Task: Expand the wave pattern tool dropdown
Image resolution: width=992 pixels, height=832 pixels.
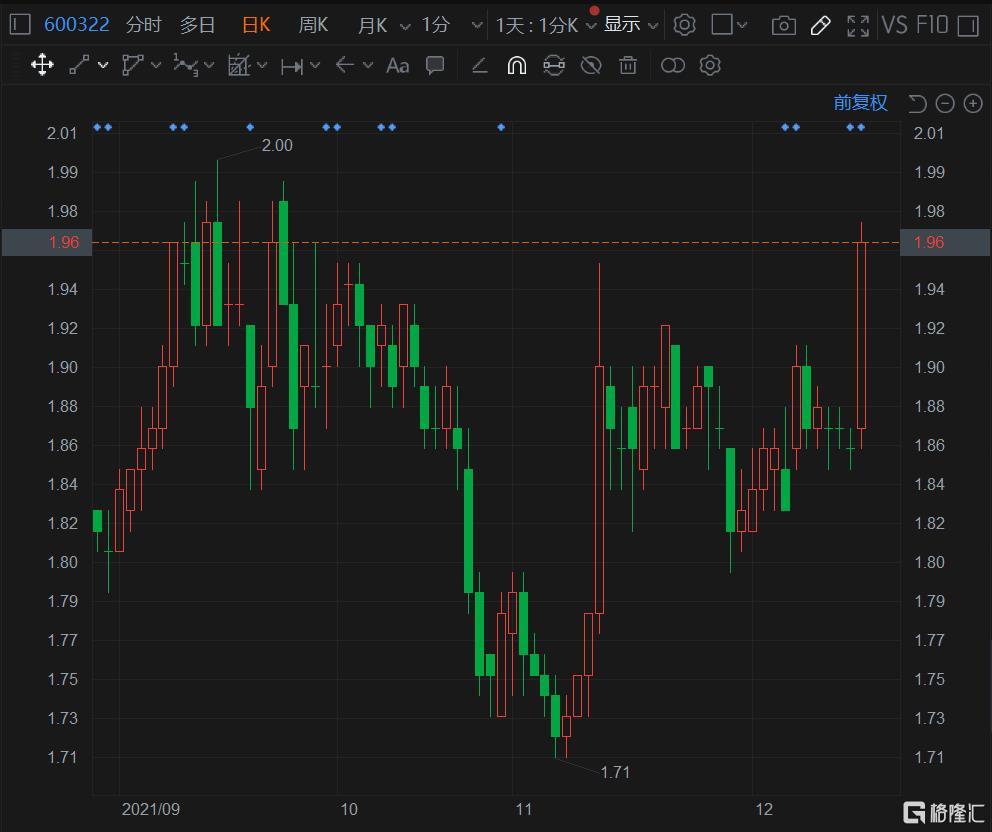Action: [x=209, y=65]
